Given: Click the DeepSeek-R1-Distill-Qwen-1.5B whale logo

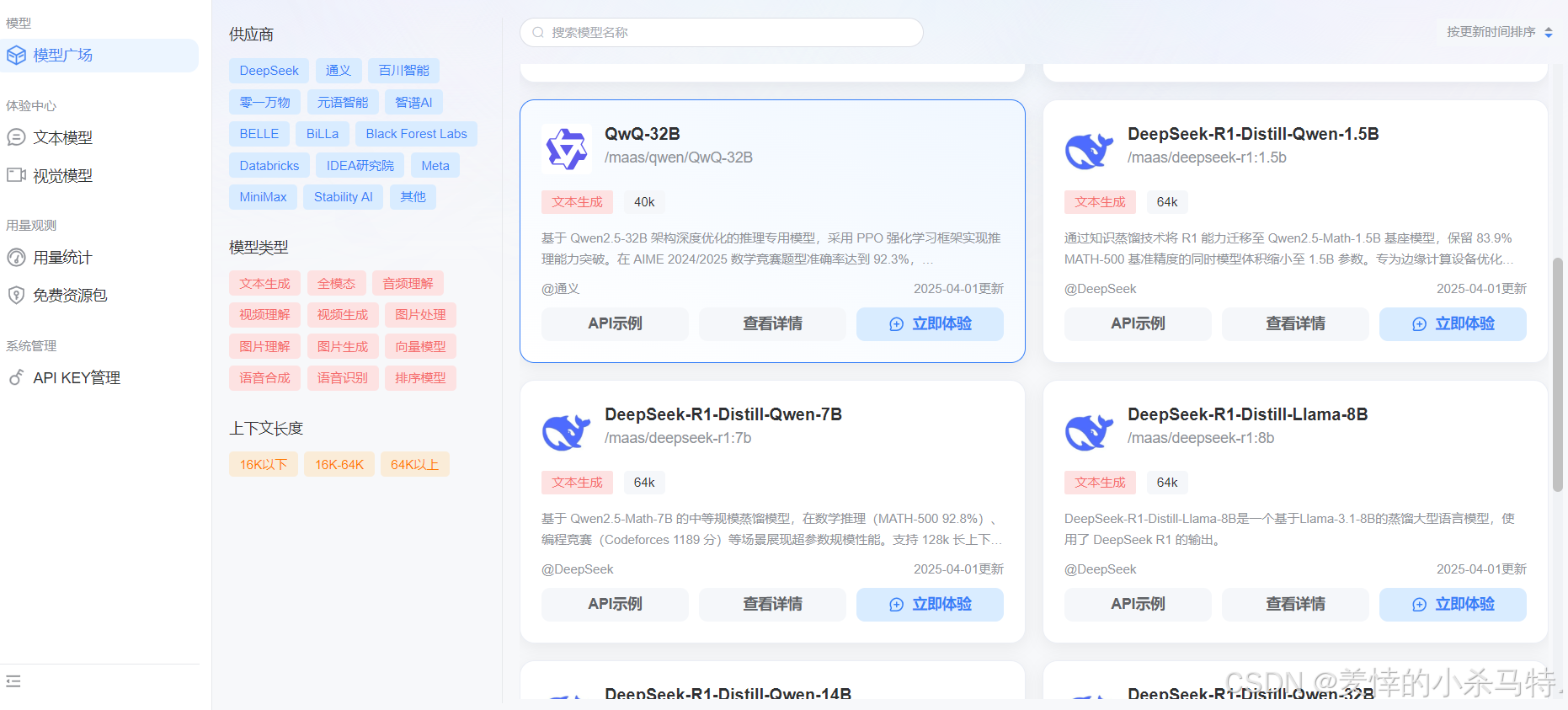Looking at the screenshot, I should (1089, 150).
